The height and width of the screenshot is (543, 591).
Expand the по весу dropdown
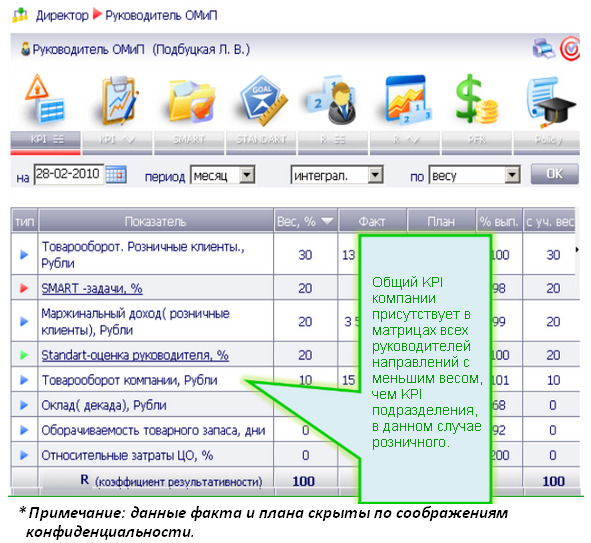[x=512, y=175]
